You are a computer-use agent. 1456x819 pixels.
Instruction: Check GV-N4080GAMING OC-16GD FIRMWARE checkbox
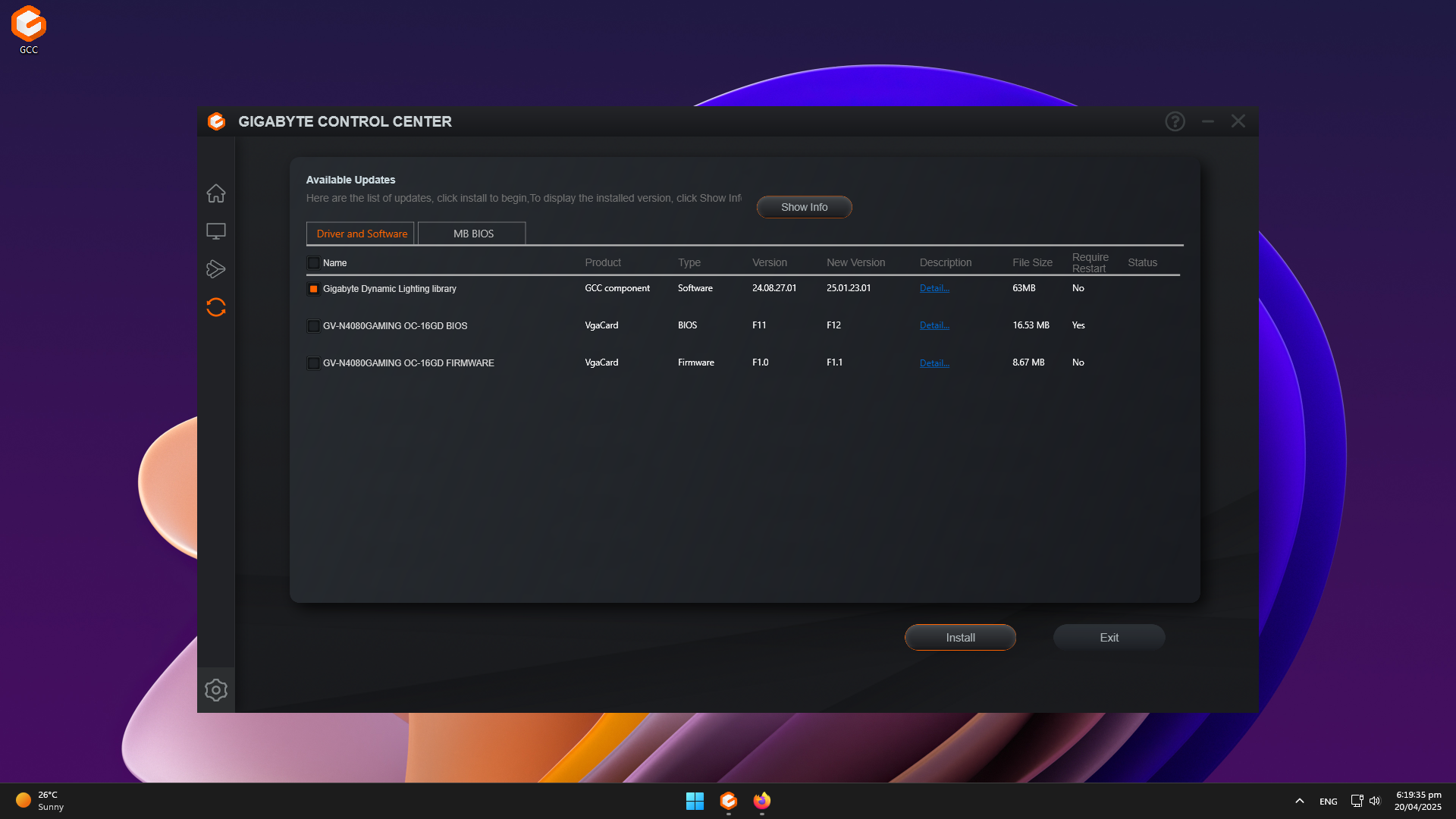[313, 363]
